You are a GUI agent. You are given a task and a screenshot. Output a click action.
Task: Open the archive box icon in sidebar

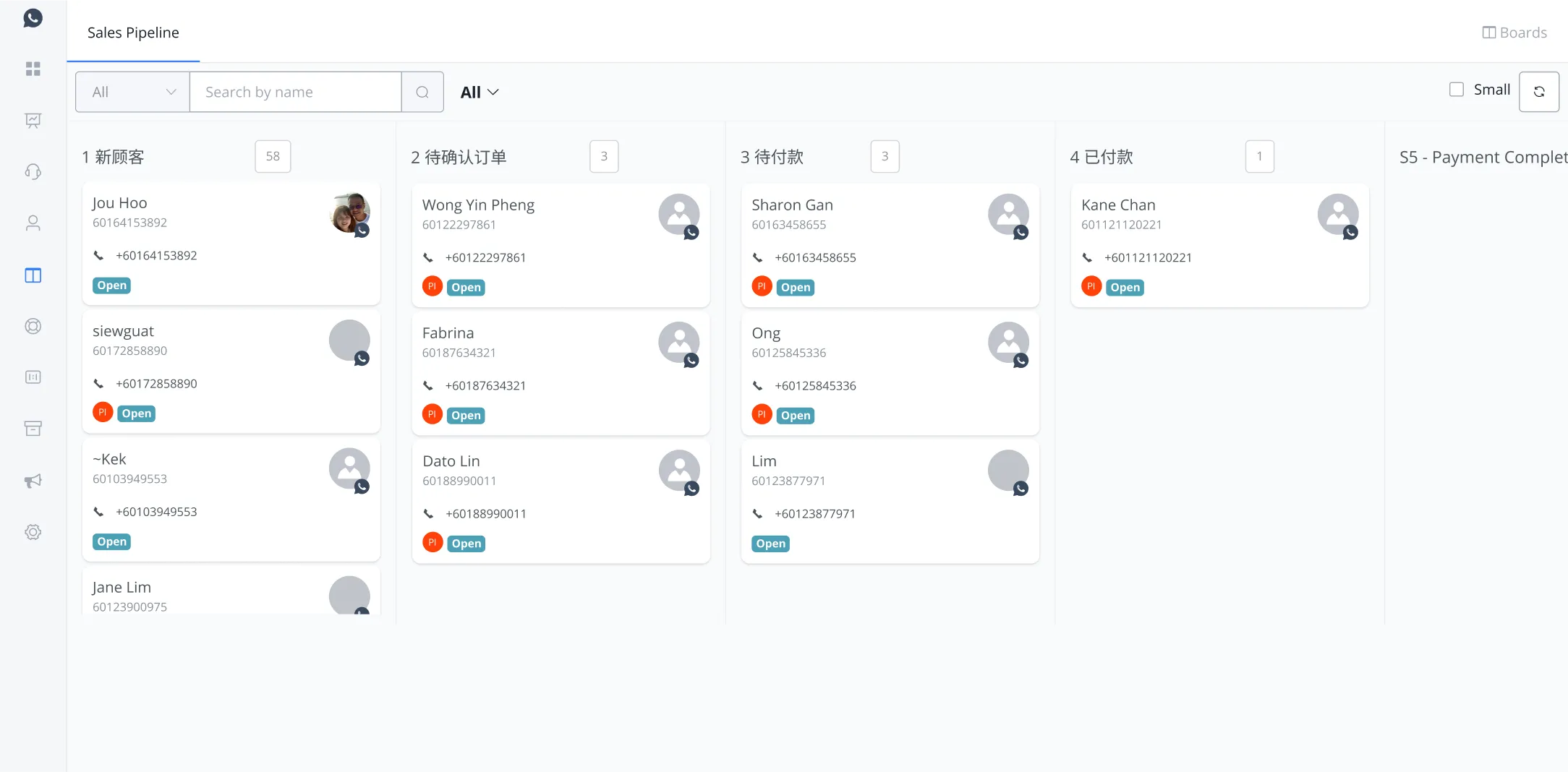point(33,429)
